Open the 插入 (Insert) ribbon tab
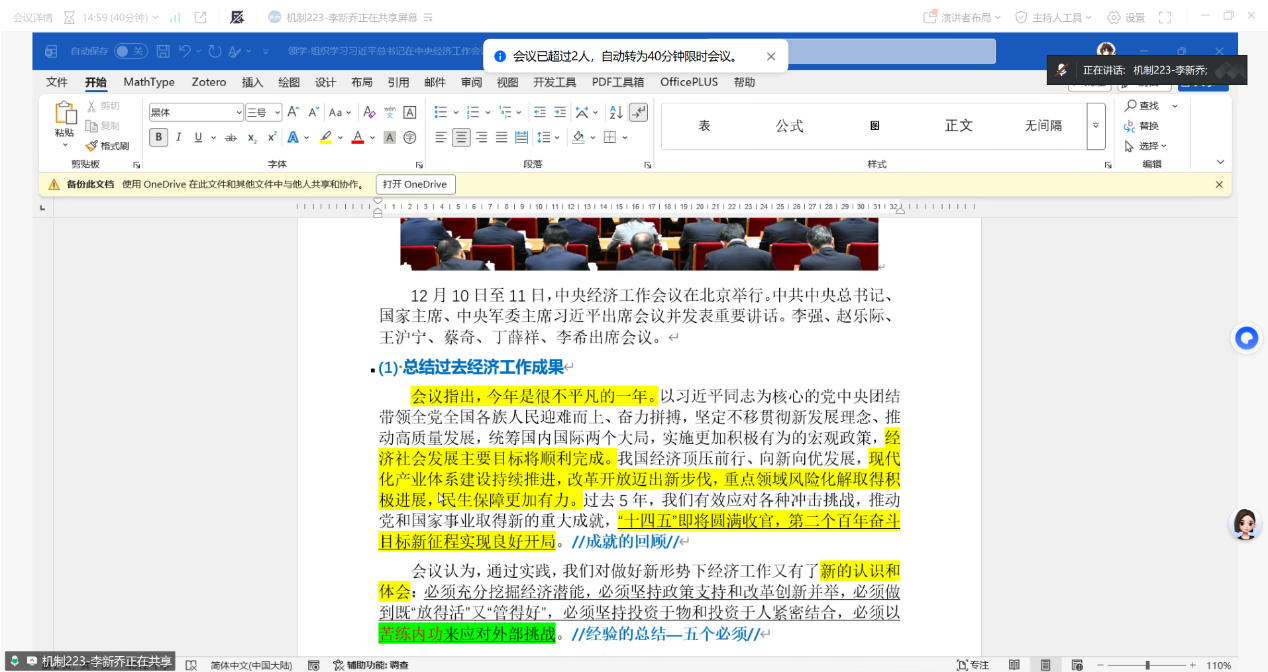Image resolution: width=1268 pixels, height=672 pixels. pyautogui.click(x=253, y=82)
